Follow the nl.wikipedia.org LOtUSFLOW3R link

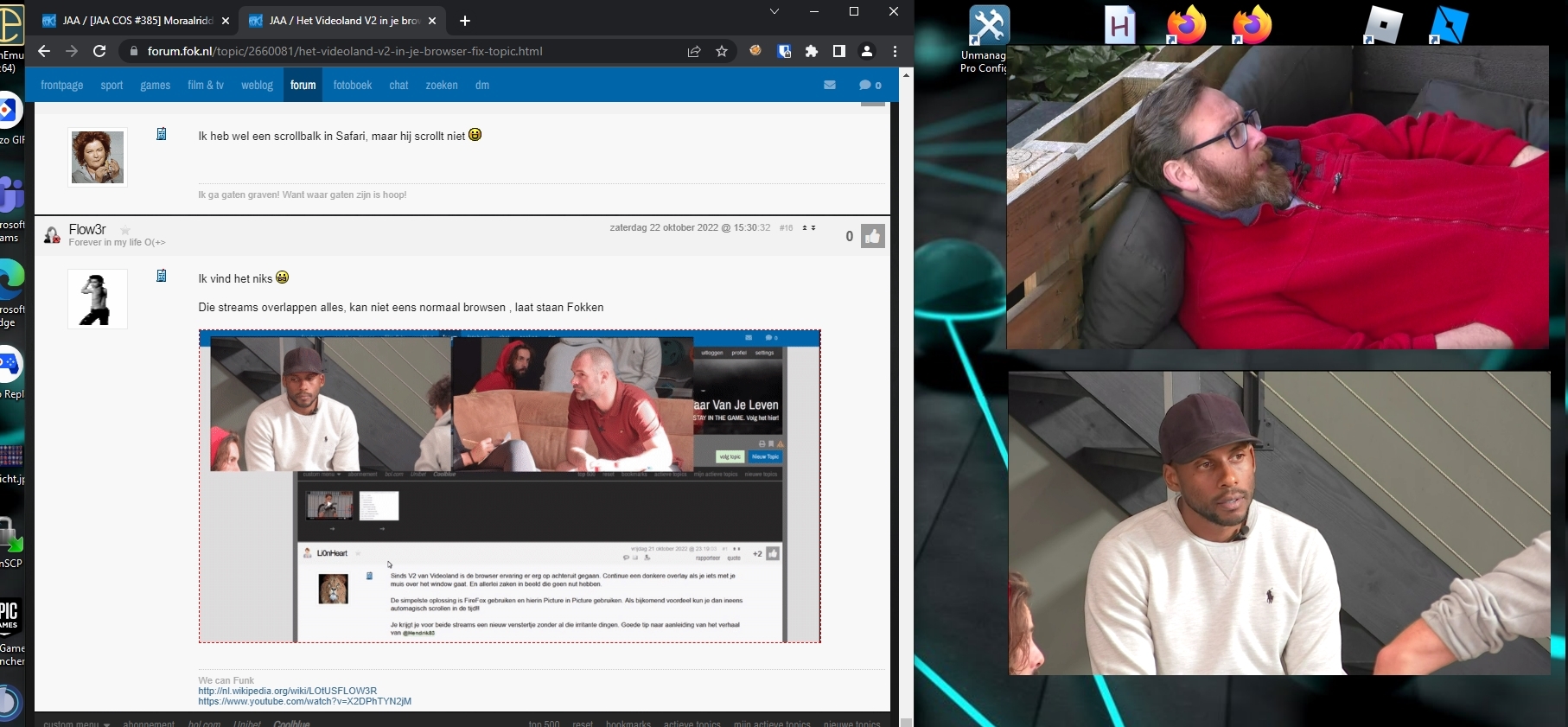pos(287,691)
